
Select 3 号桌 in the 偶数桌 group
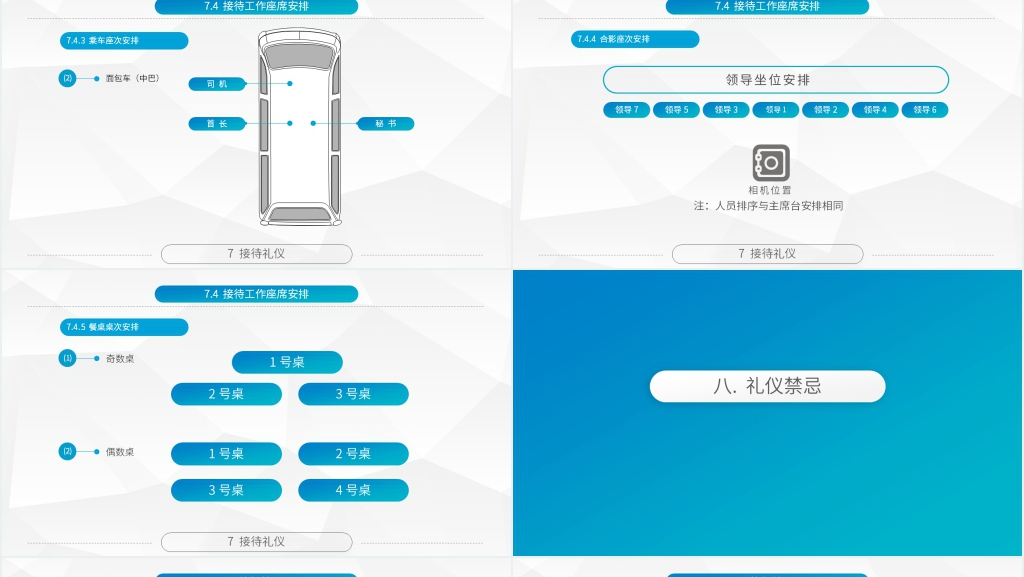click(x=227, y=490)
